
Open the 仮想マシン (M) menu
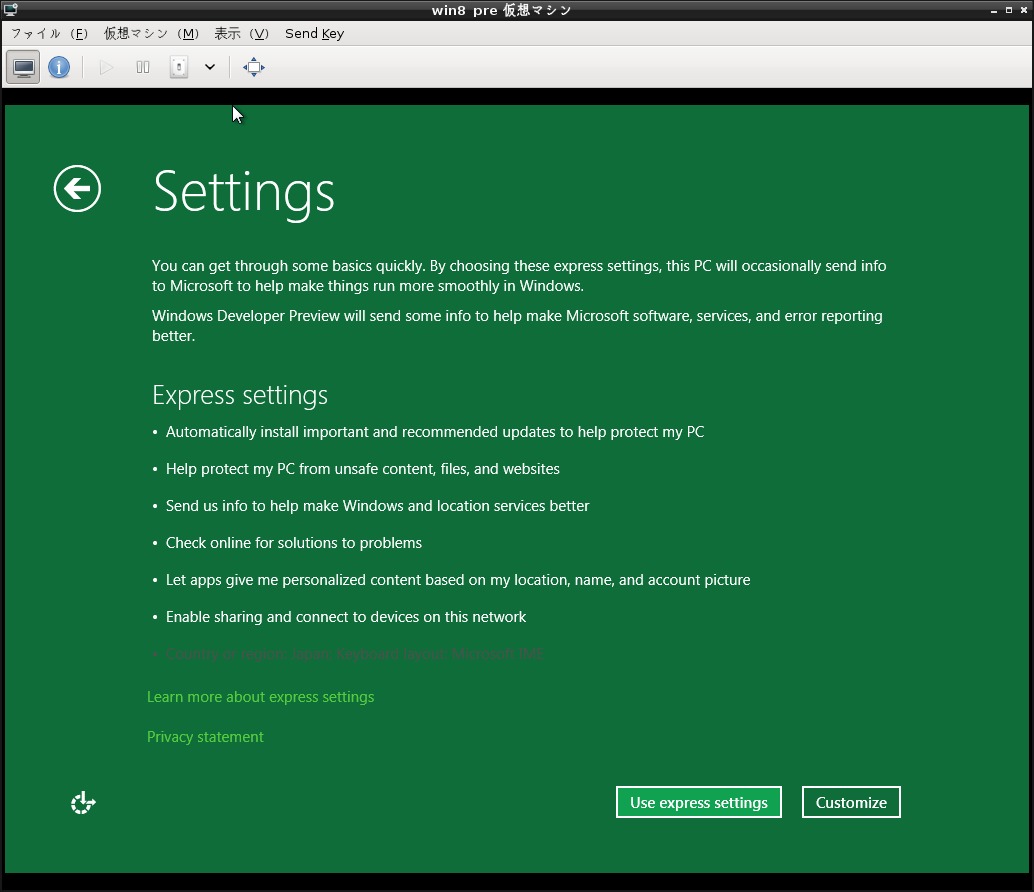tap(151, 34)
